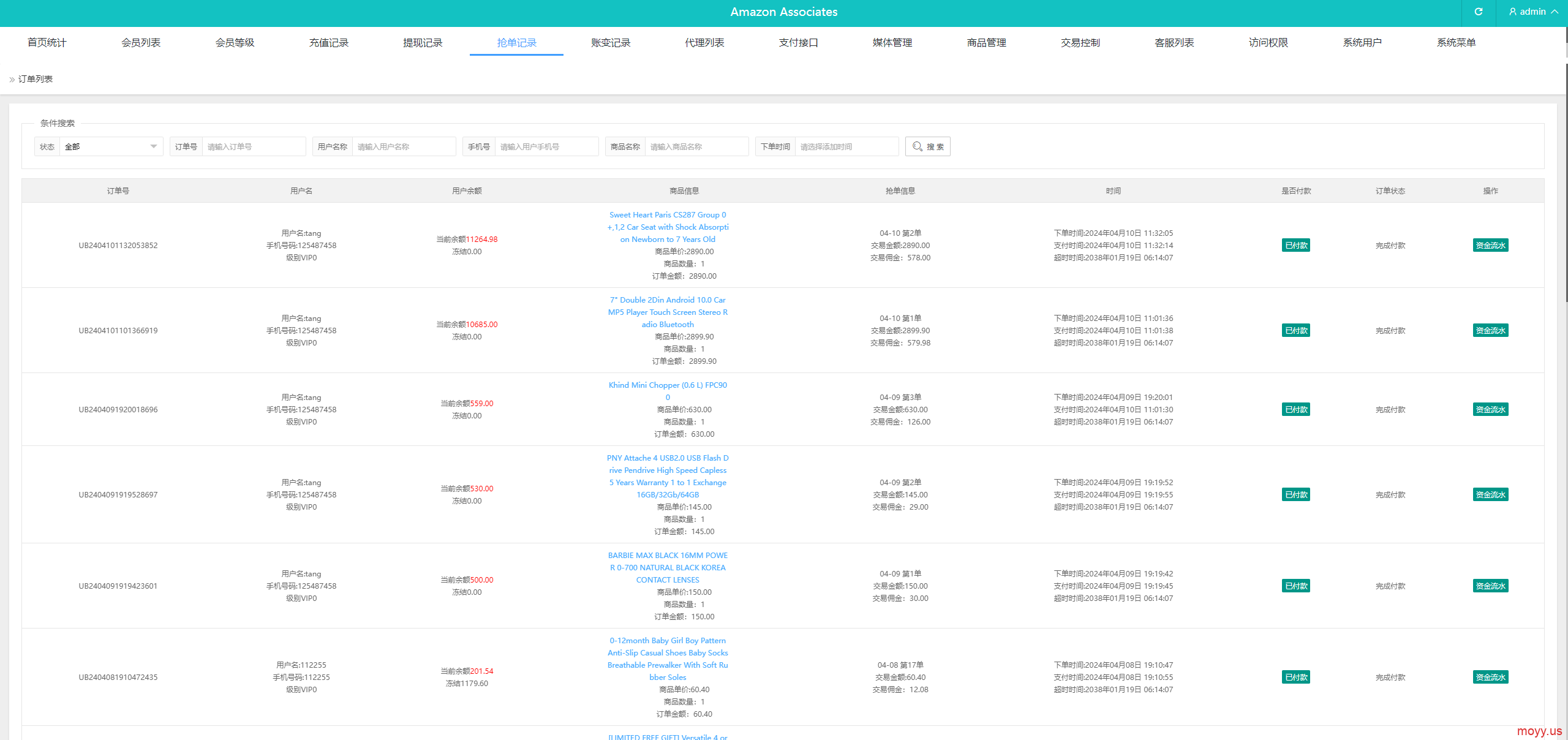Image resolution: width=1568 pixels, height=740 pixels.
Task: Click the 搜索 button
Action: click(x=927, y=146)
